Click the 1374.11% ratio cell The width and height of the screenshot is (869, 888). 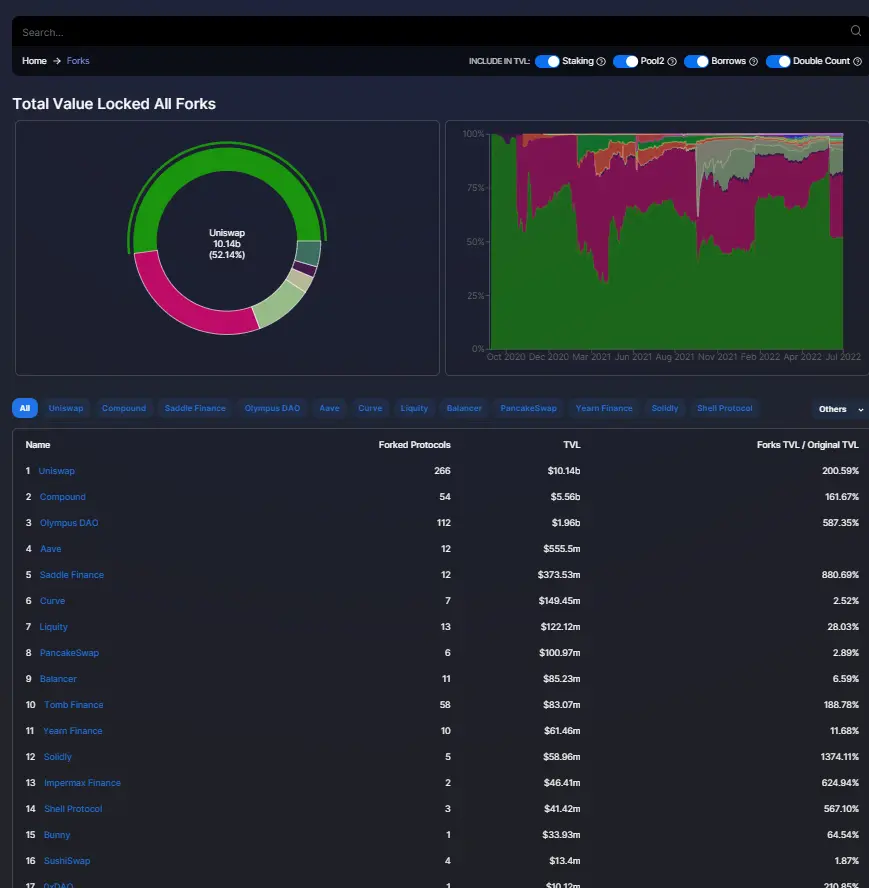pyautogui.click(x=840, y=757)
